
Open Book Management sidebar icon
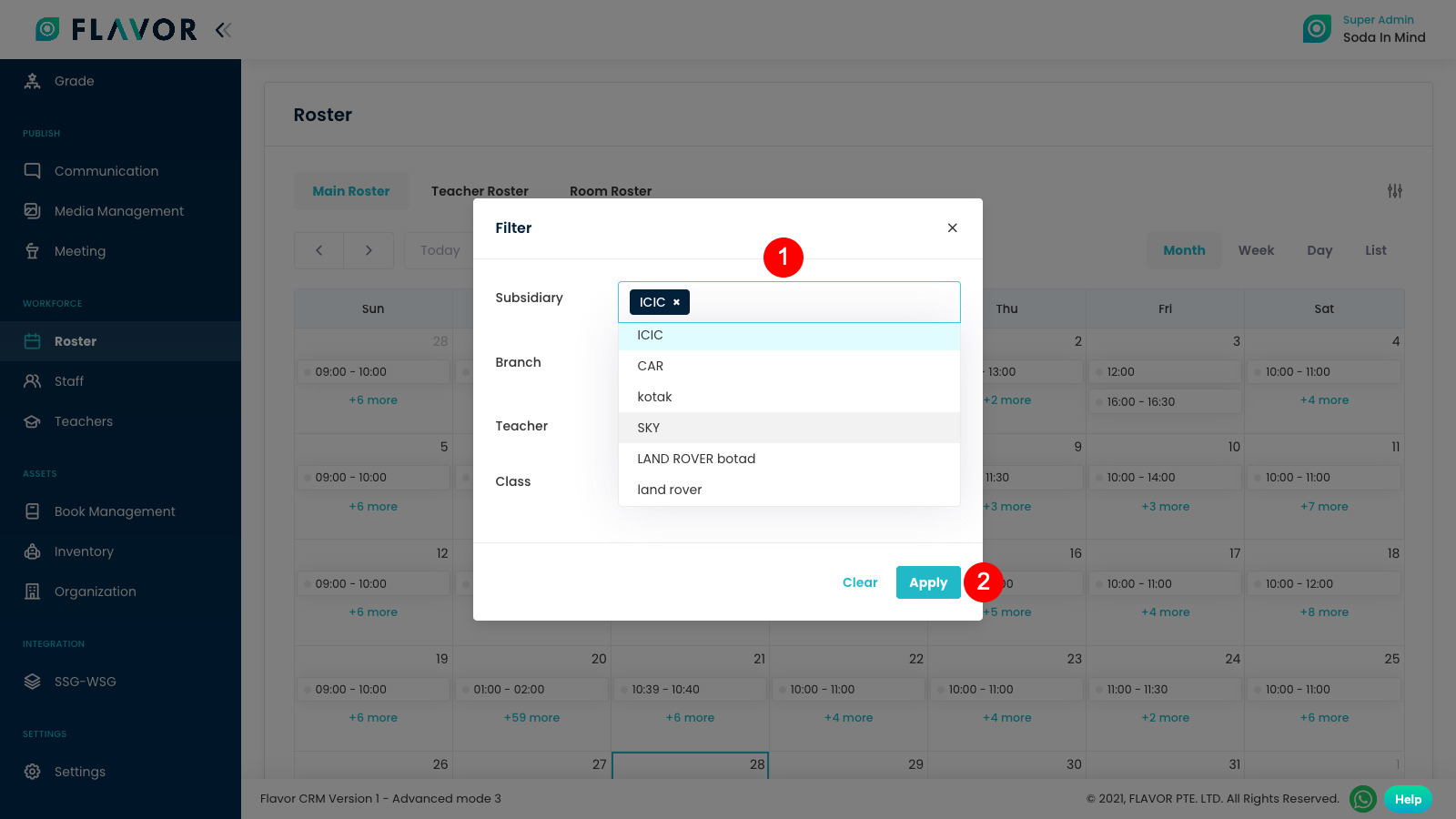click(33, 511)
